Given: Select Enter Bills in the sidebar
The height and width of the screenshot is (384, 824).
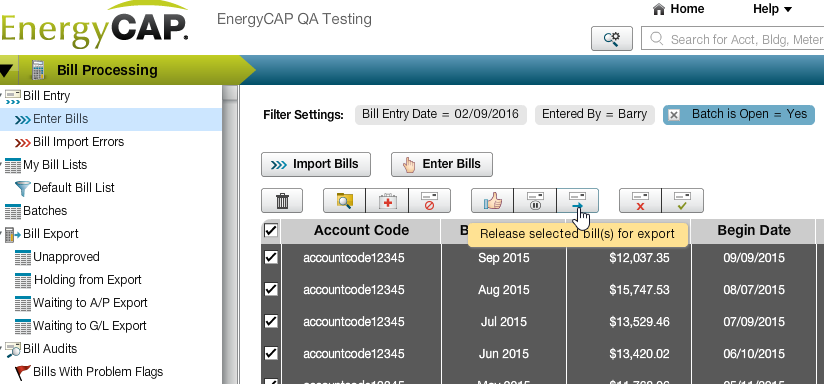Looking at the screenshot, I should (60, 119).
